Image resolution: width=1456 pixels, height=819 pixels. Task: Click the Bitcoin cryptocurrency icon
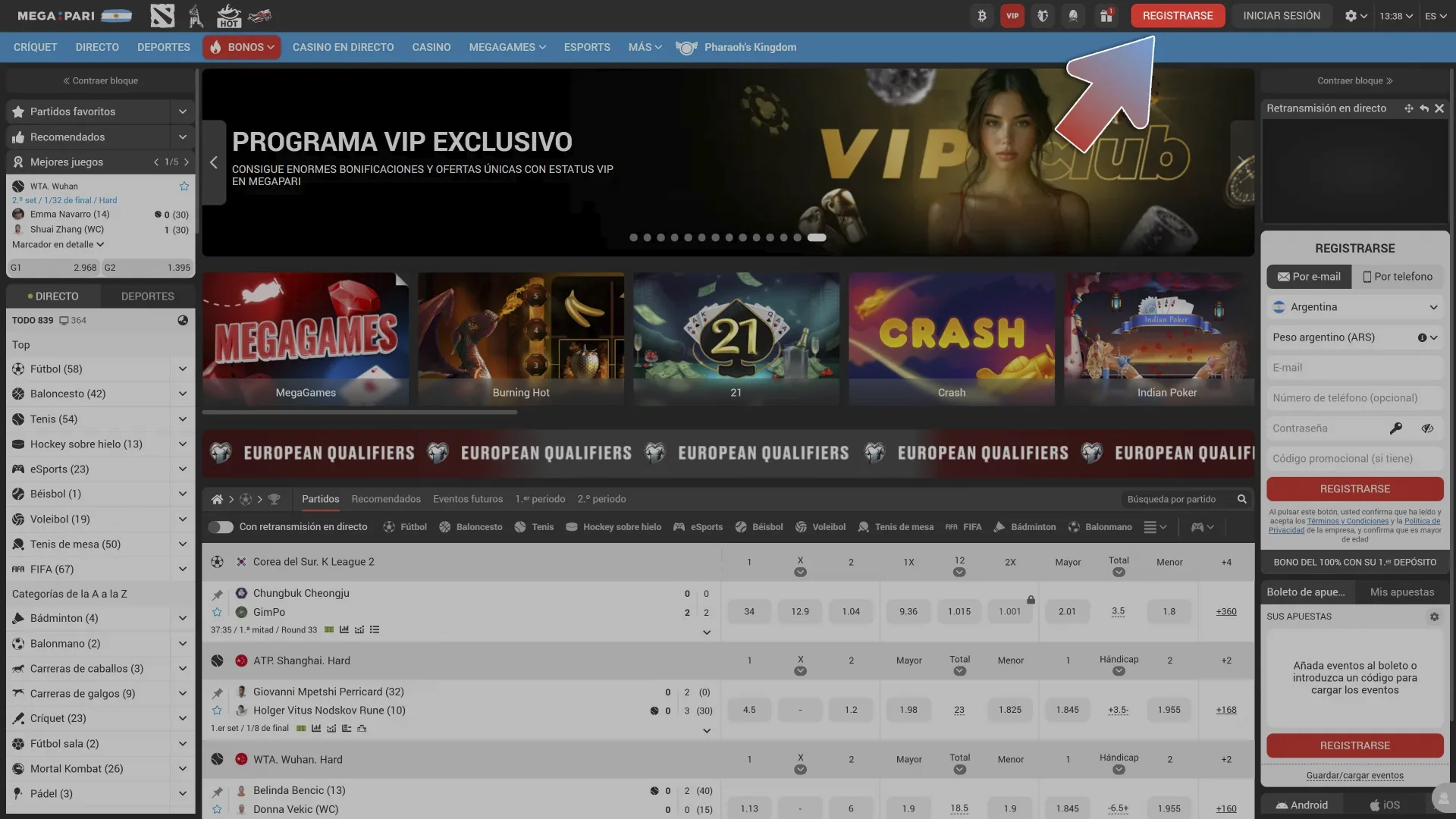[982, 15]
